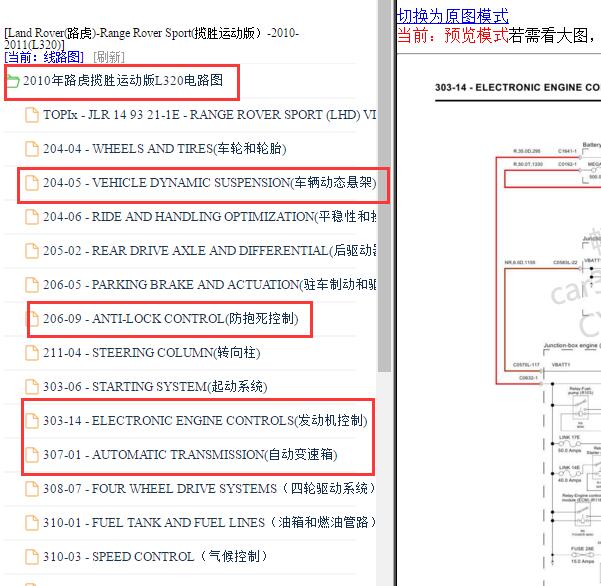Click the document icon beside 204-06 RIDE AND HANDLING
Image resolution: width=601 pixels, height=586 pixels.
click(x=32, y=217)
